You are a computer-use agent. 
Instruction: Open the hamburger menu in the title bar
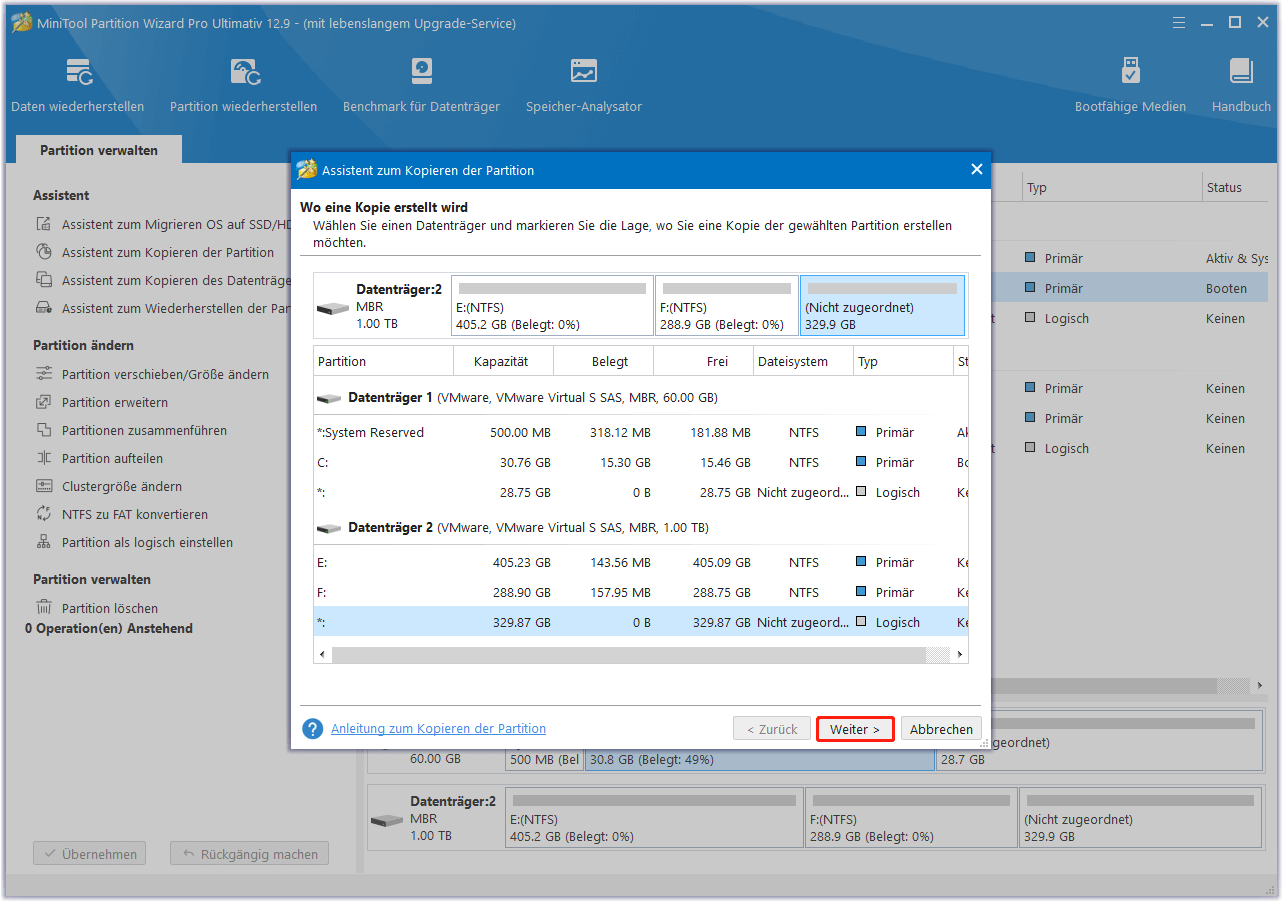(x=1176, y=22)
